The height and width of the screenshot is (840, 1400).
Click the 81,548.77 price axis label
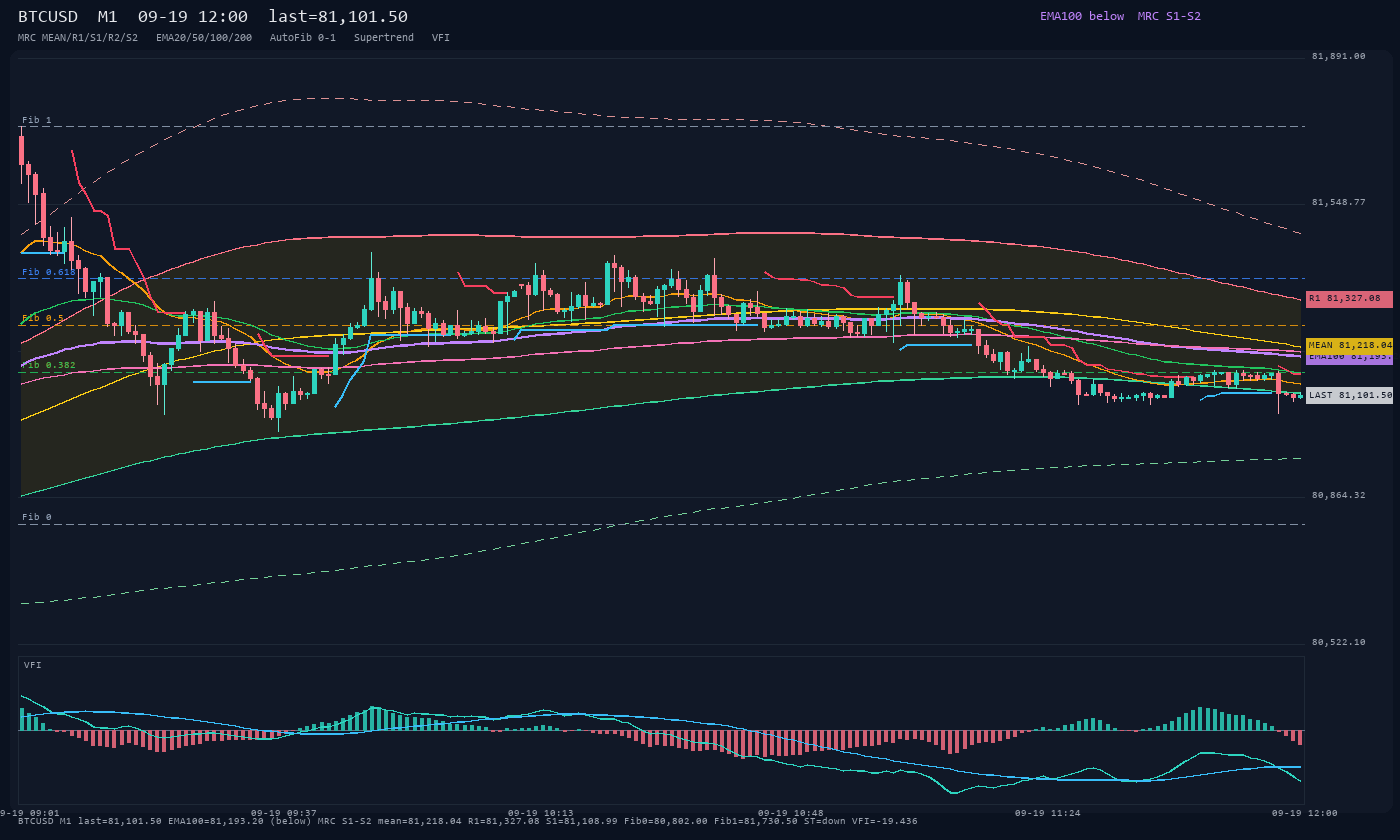(x=1338, y=202)
